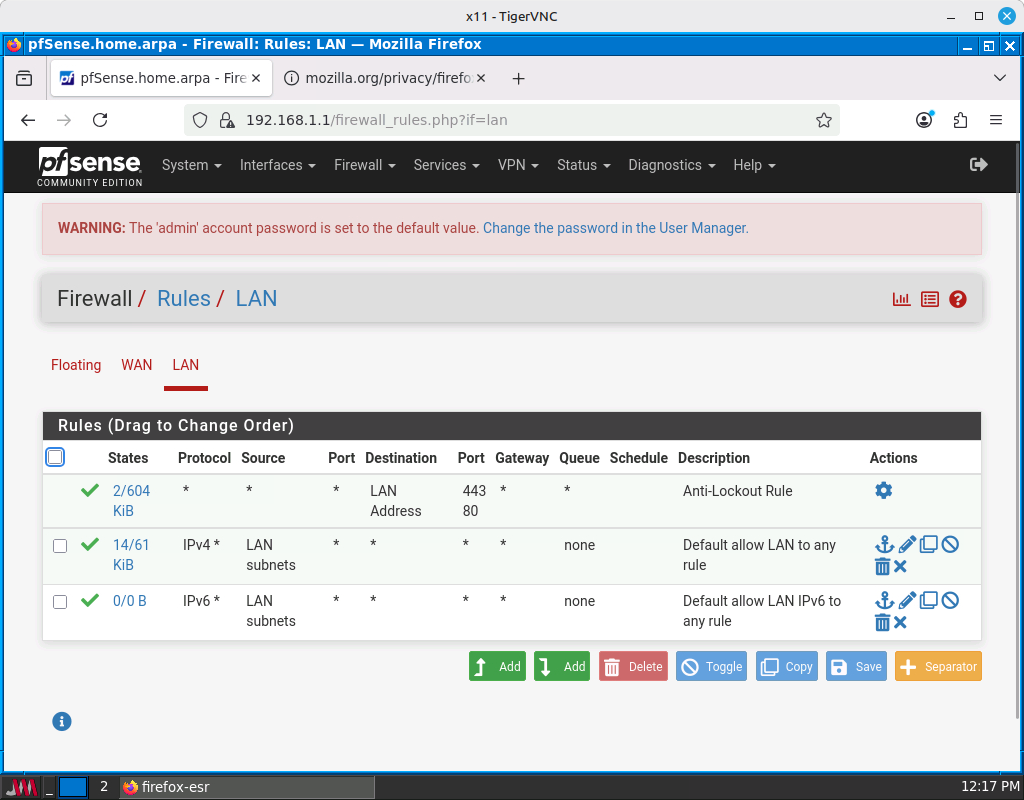Check the select-all rules checkbox
Screen dimensions: 1024x800
(56, 456)
